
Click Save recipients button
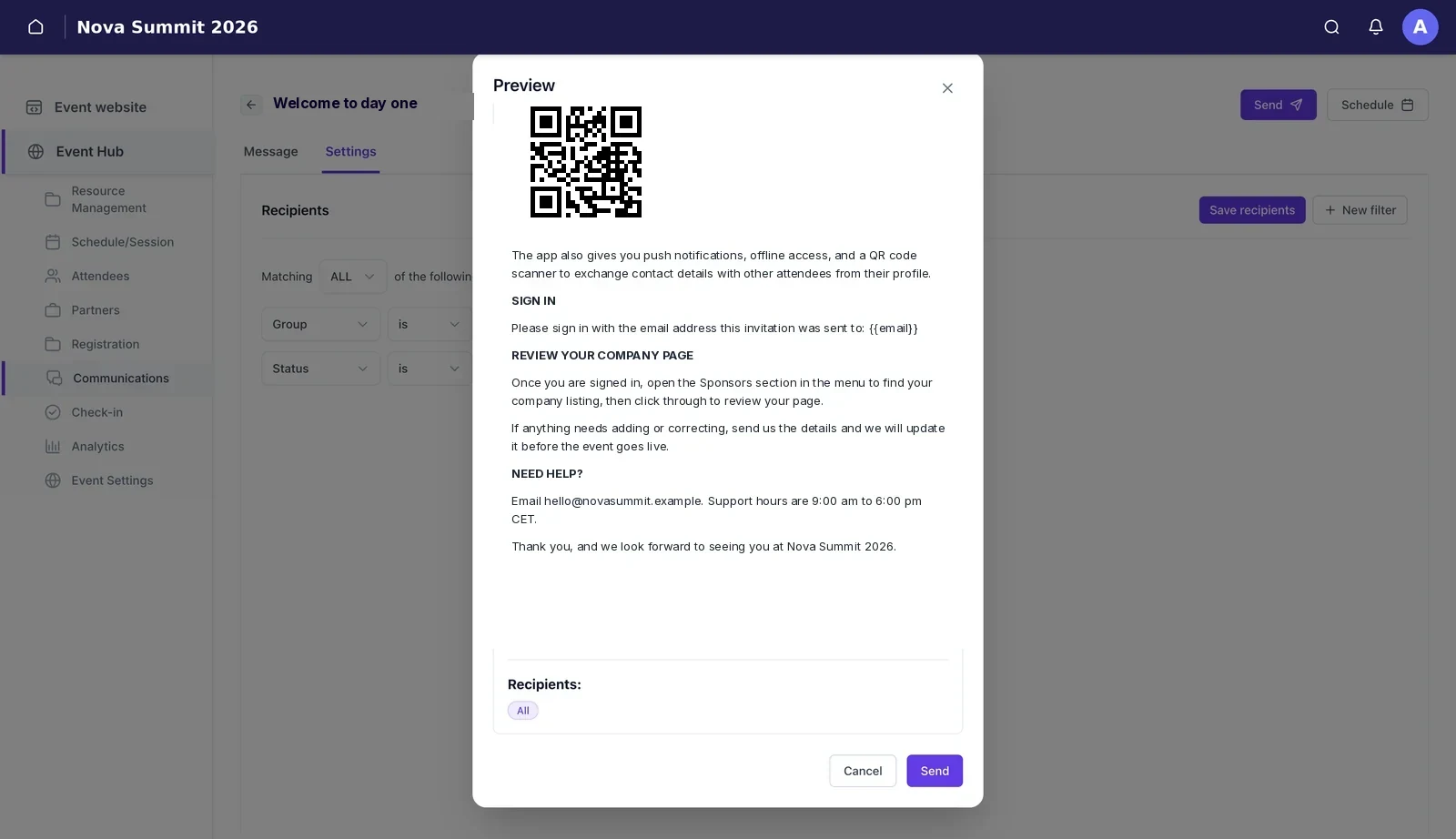(1252, 210)
